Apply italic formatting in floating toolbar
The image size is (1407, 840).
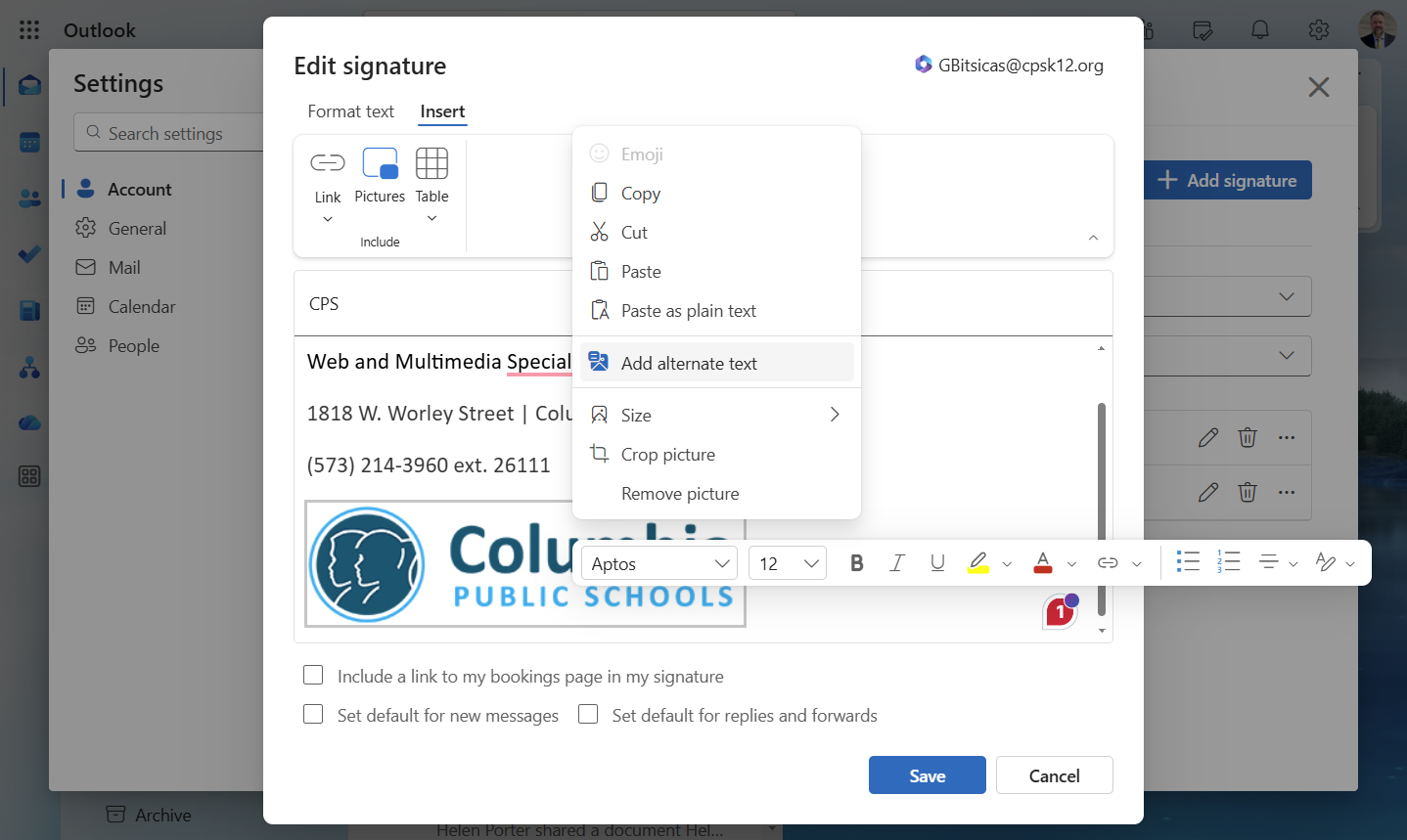896,563
